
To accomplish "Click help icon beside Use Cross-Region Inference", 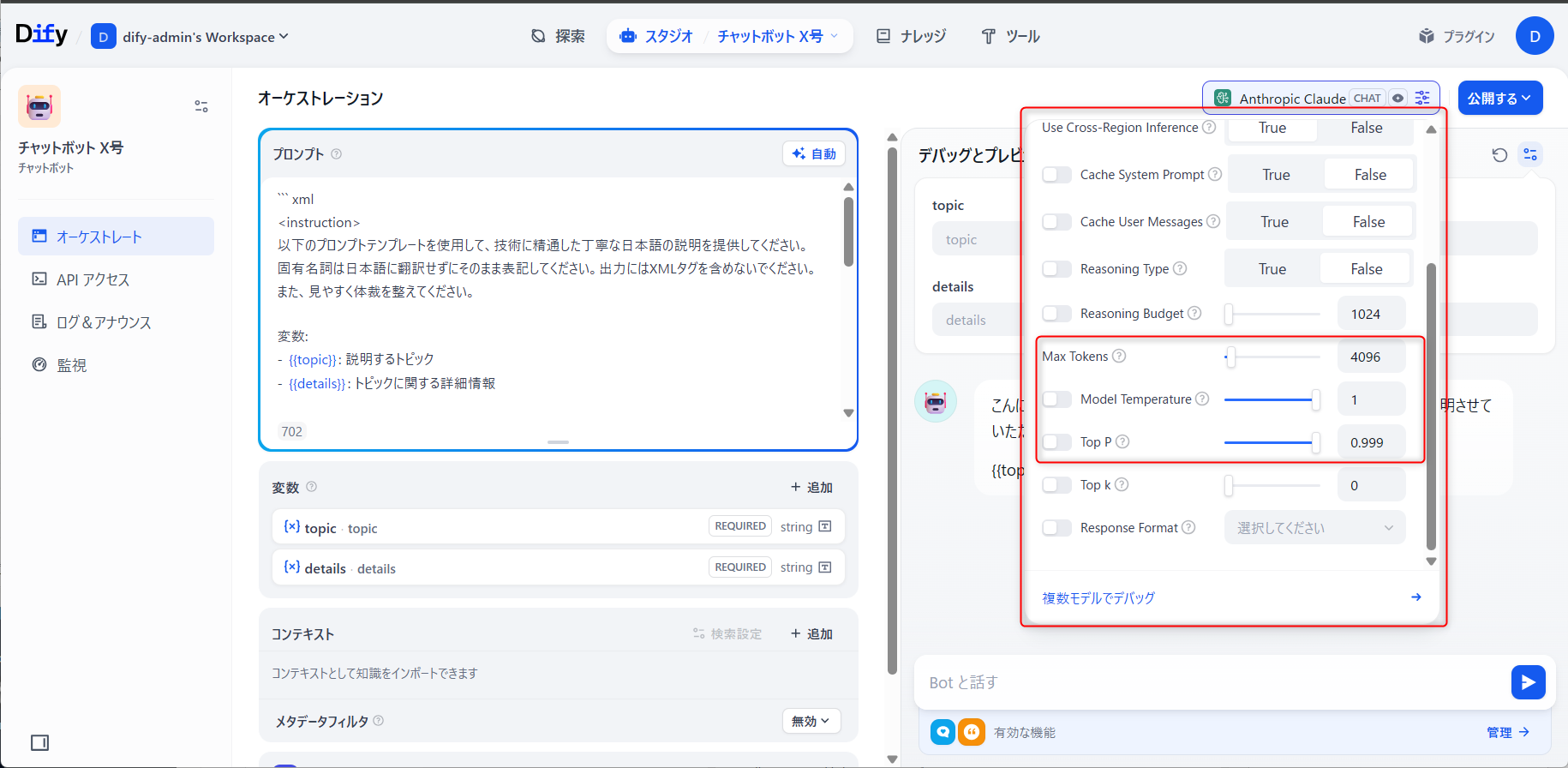I will (x=1209, y=127).
